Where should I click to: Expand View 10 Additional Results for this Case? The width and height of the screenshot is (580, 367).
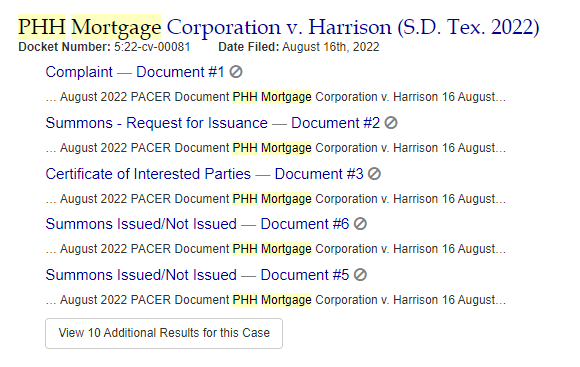164,333
